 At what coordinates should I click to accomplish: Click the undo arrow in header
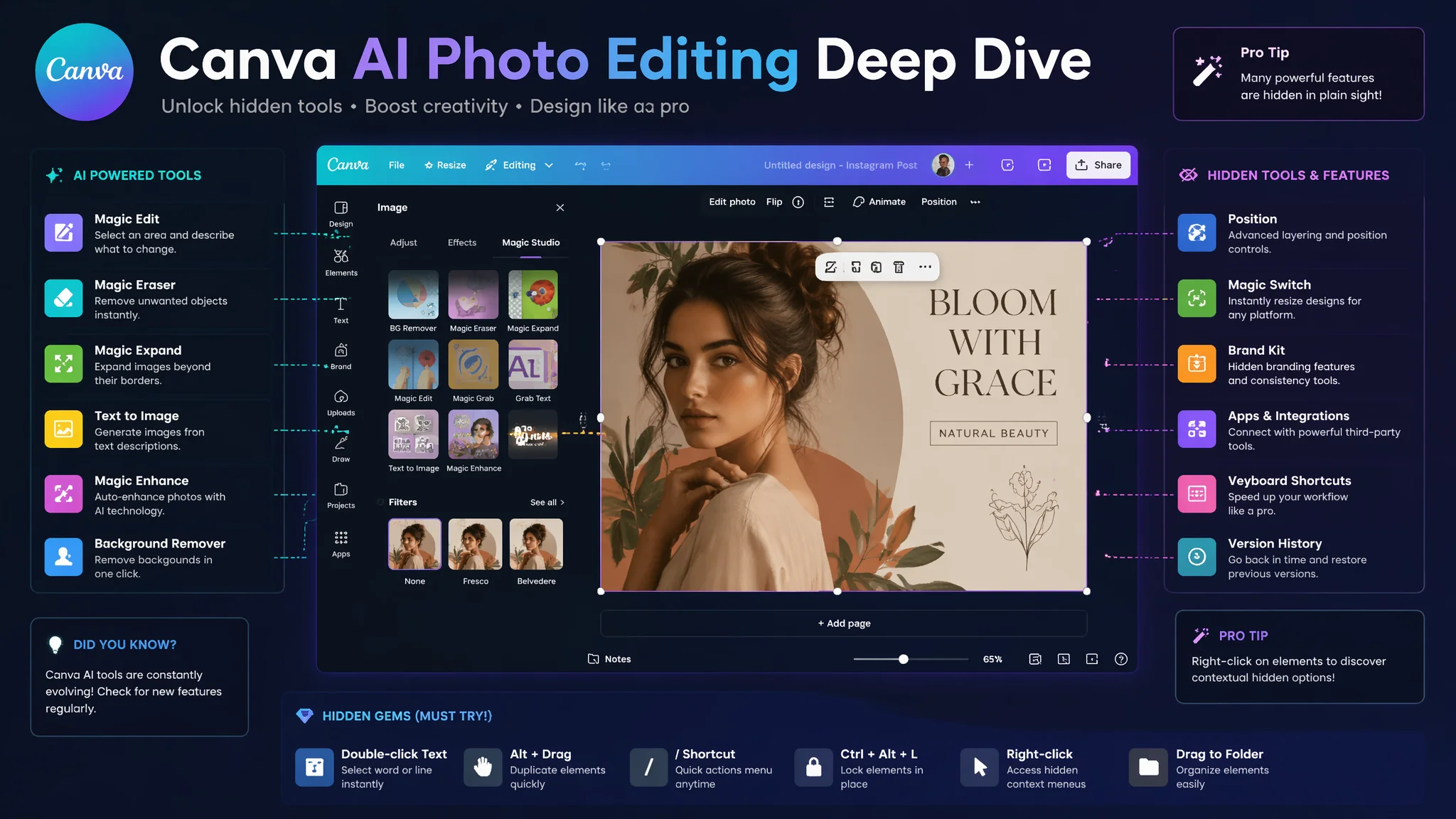[x=580, y=165]
